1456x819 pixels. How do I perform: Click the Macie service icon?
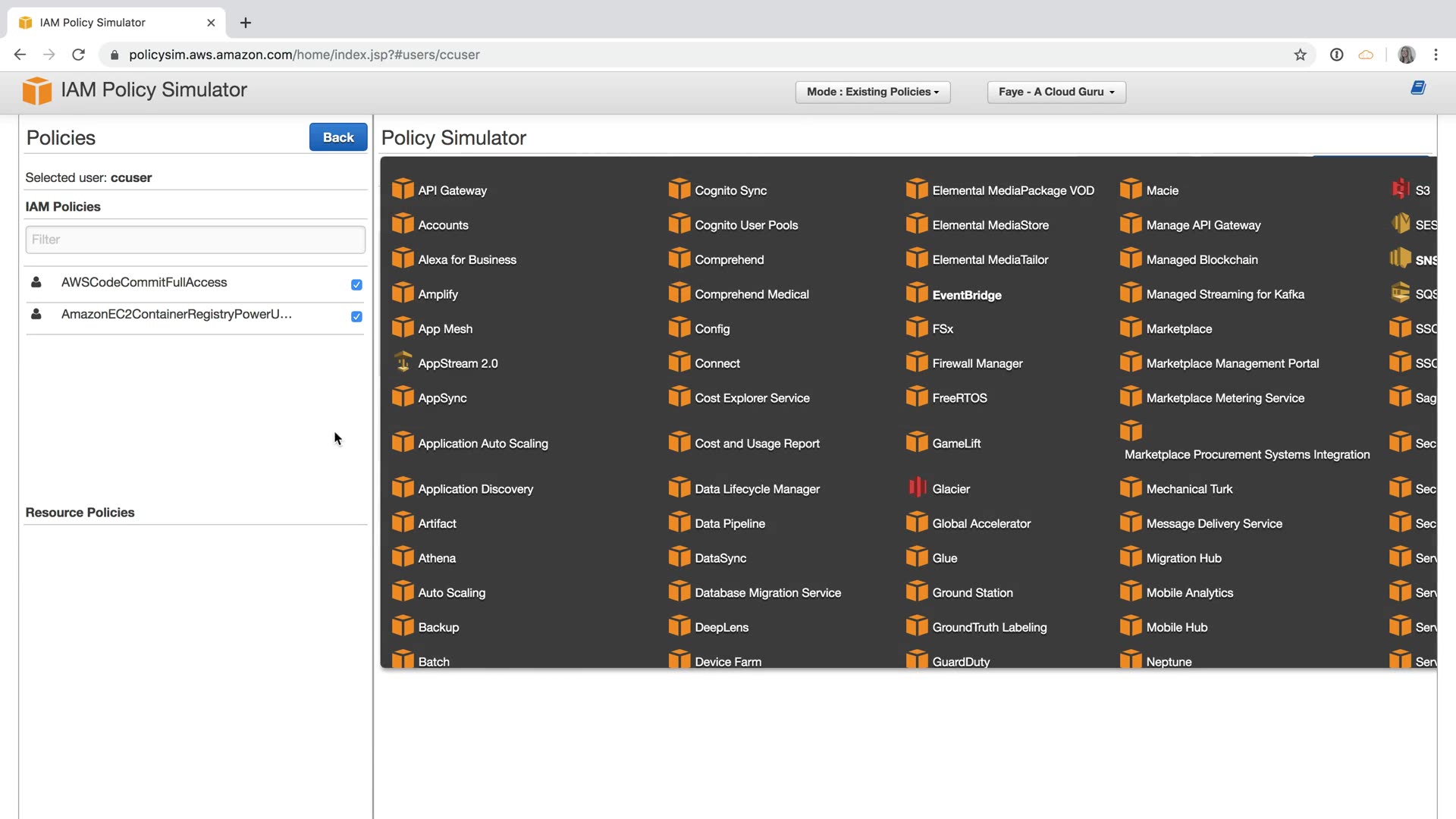point(1131,189)
